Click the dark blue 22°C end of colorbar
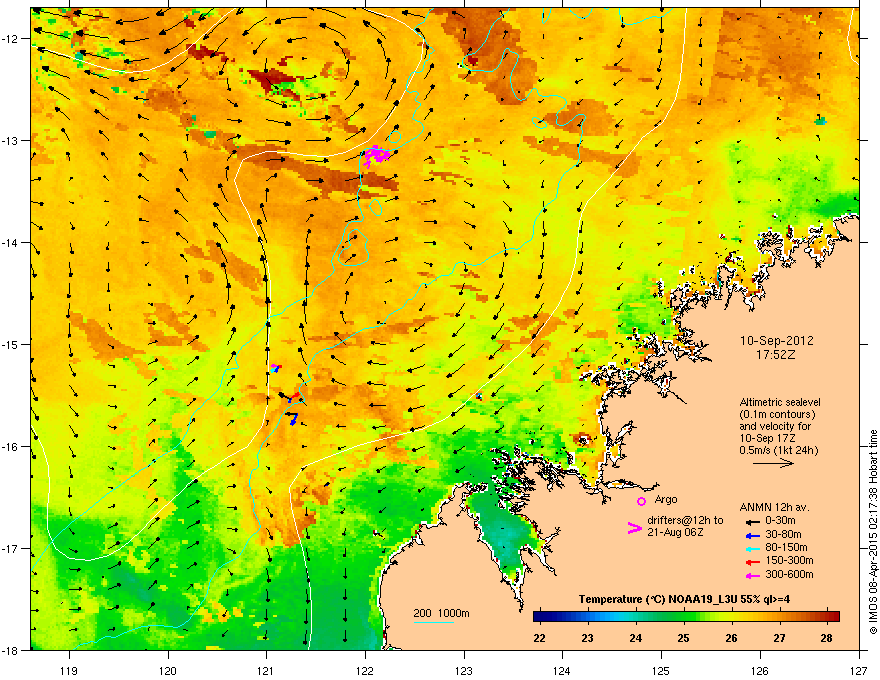The image size is (880, 680). [540, 617]
